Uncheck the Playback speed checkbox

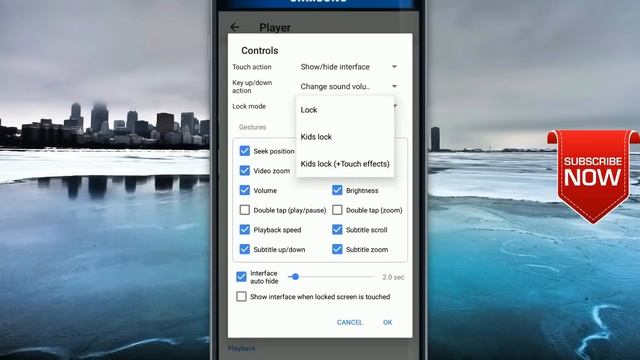[x=244, y=229]
